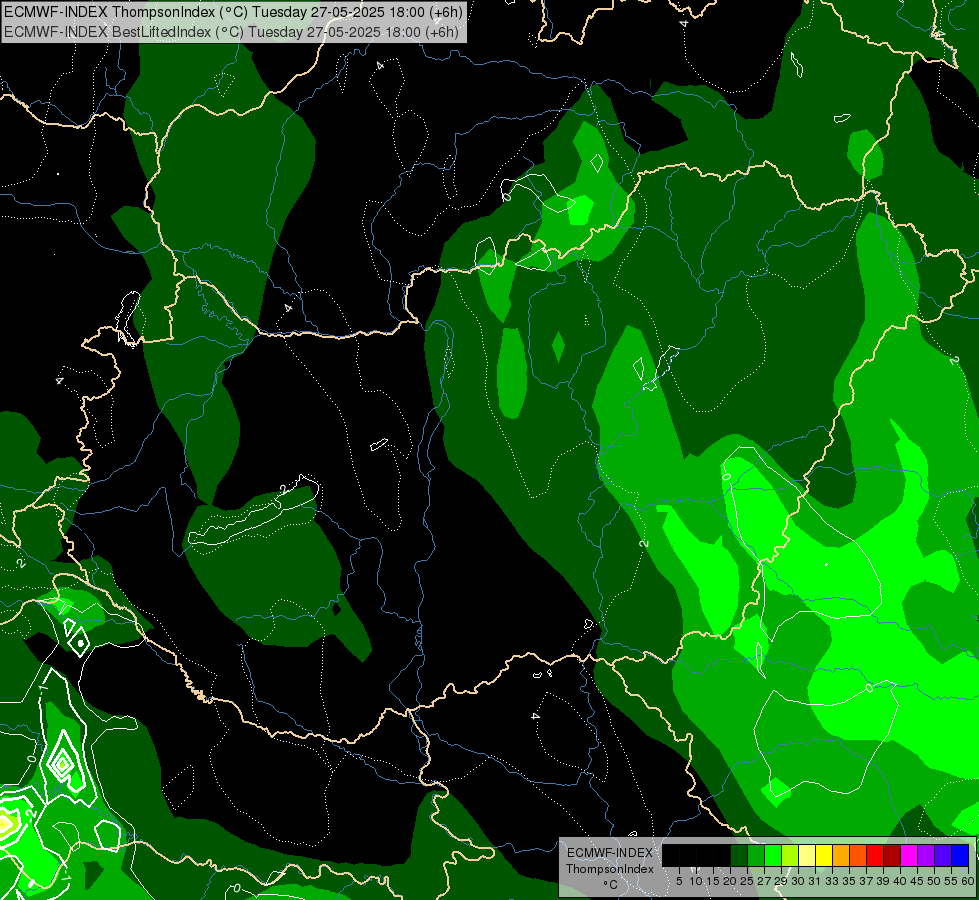Select the indigo 50–55 legend swatch
Image resolution: width=979 pixels, height=900 pixels.
tap(943, 855)
